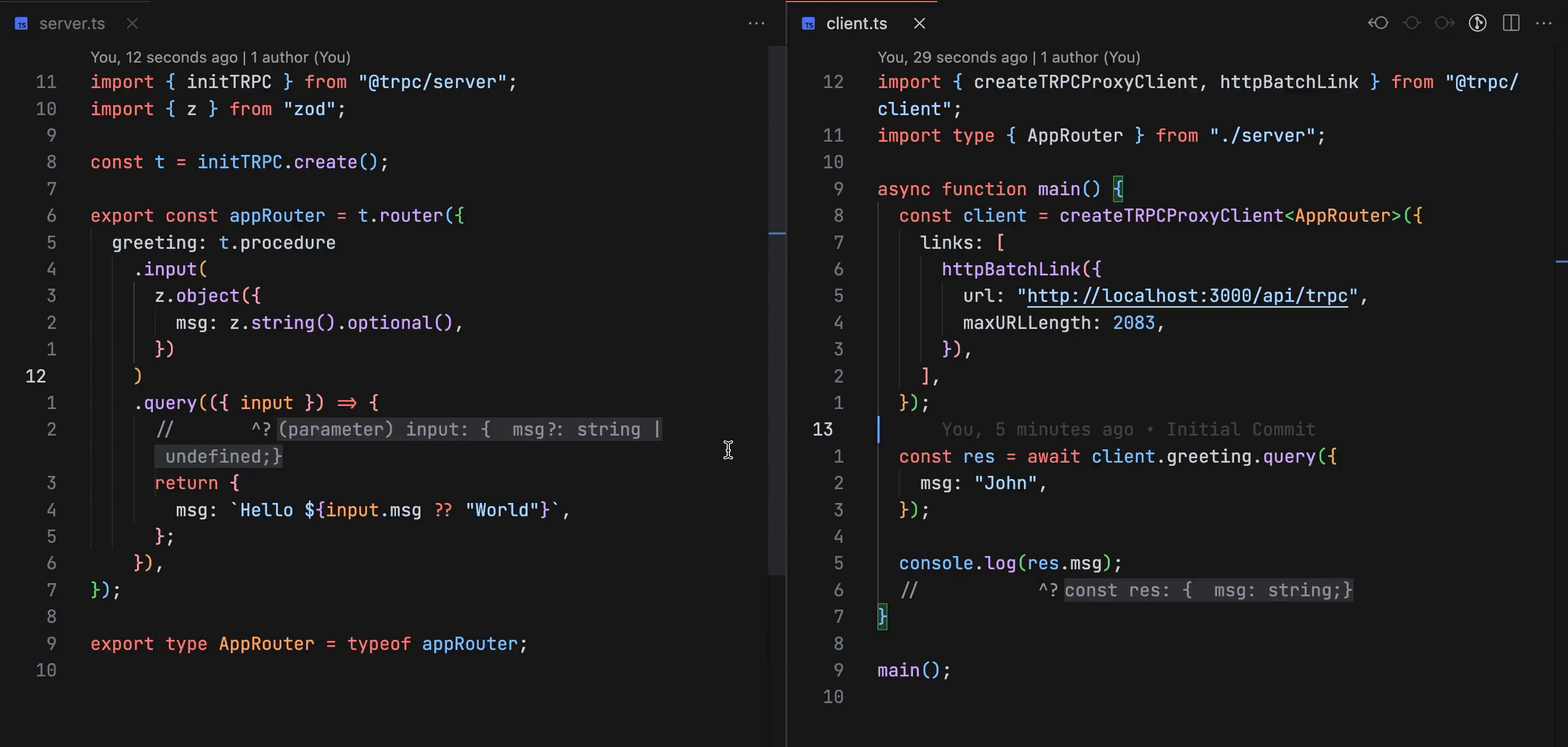1568x747 pixels.
Task: Open changes with previous revision
Action: point(1378,23)
